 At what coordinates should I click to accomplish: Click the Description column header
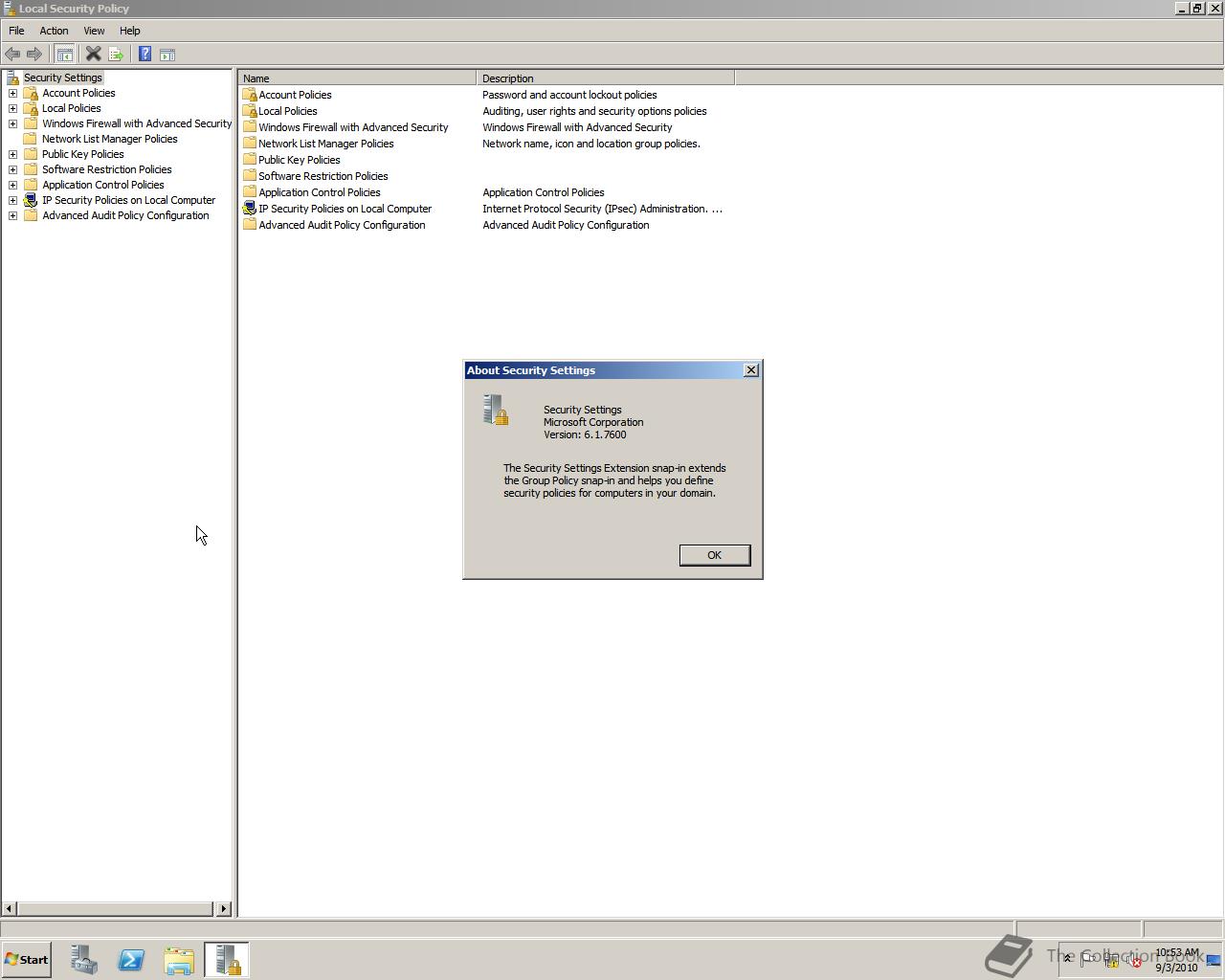[x=605, y=78]
